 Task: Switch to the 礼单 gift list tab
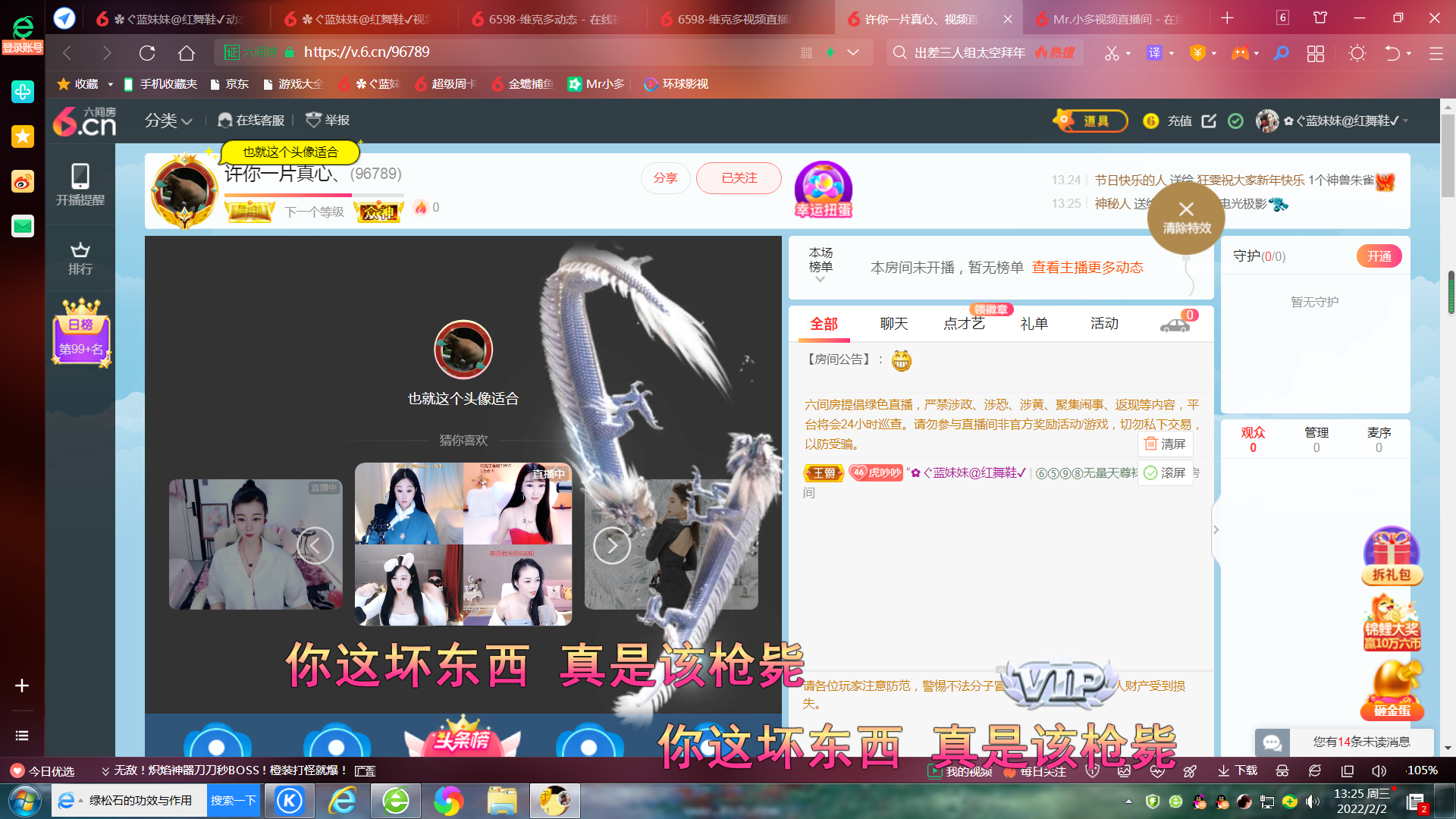click(1034, 324)
